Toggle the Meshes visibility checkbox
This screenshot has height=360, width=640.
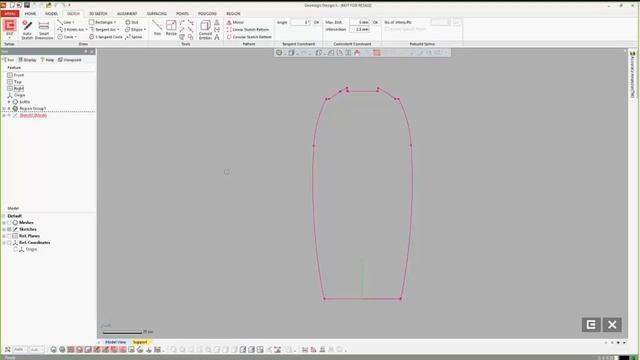click(x=9, y=223)
